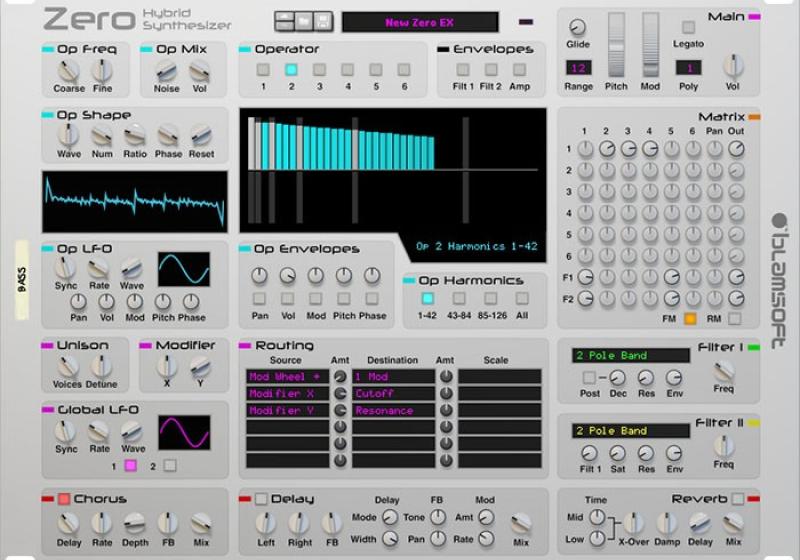Enable the Legato switch
The height and width of the screenshot is (560, 800).
click(688, 28)
